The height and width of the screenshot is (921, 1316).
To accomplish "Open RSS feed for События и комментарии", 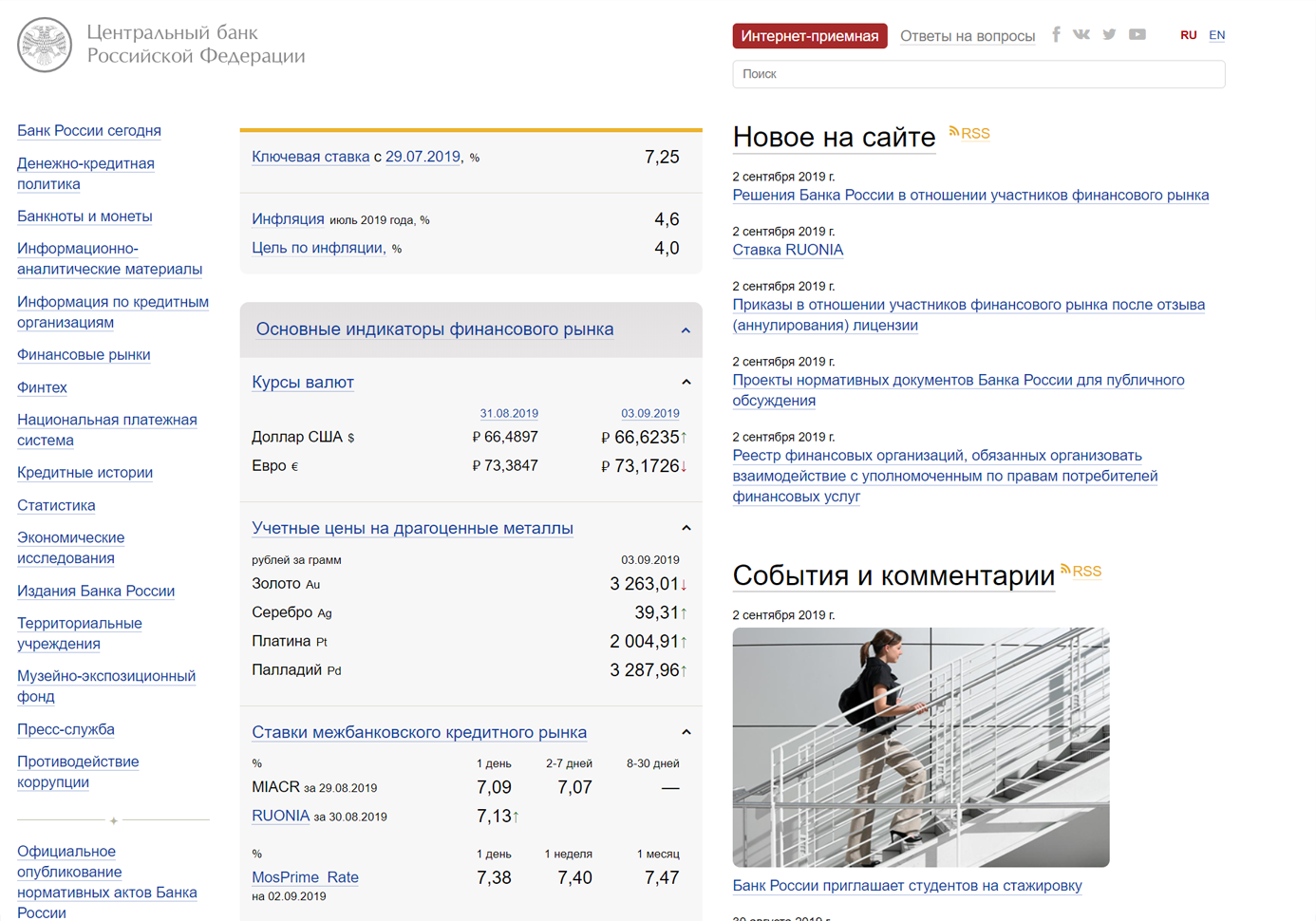I will click(1081, 572).
